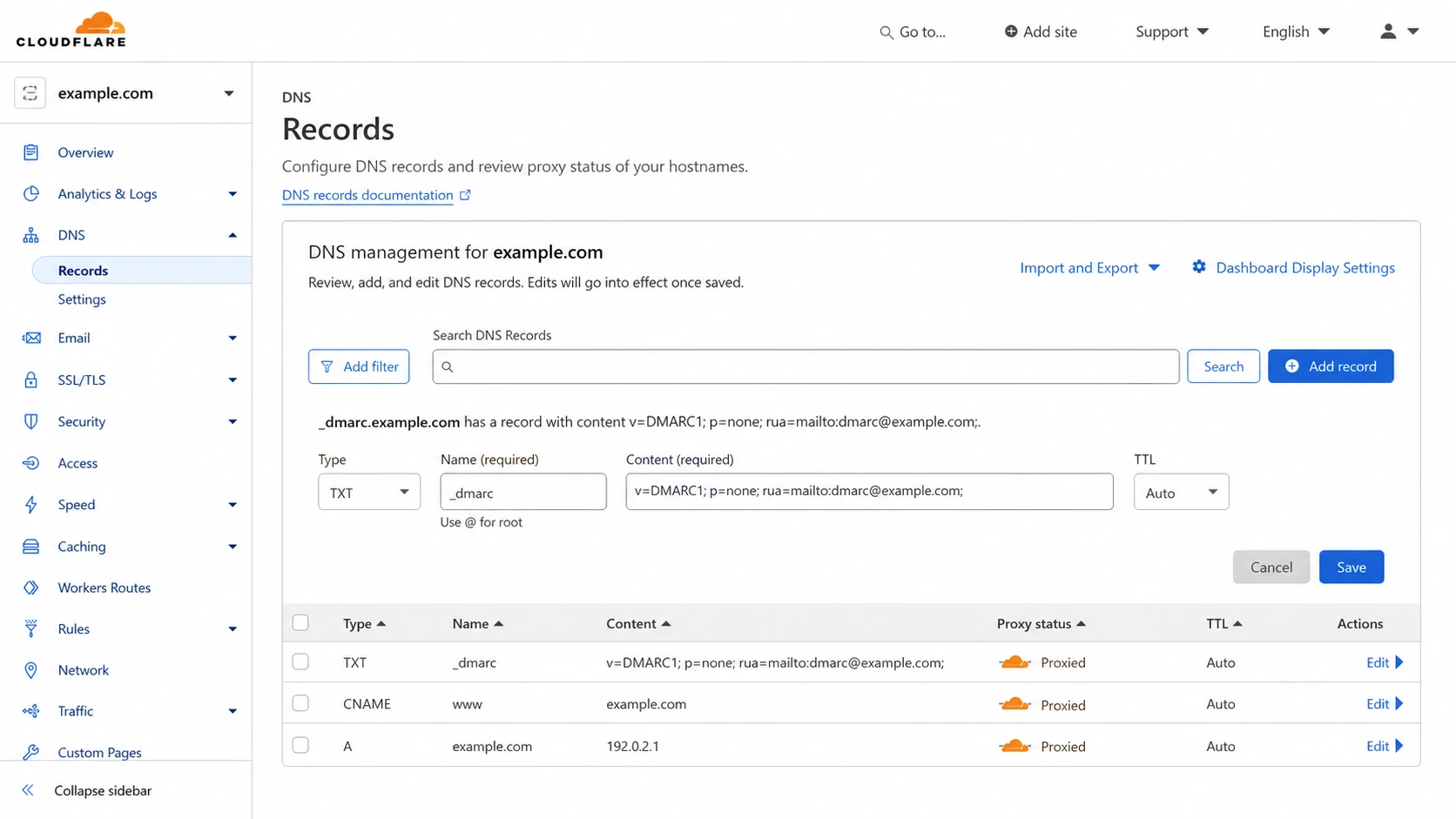1456x819 pixels.
Task: Click the Access icon in sidebar
Action: (x=30, y=463)
